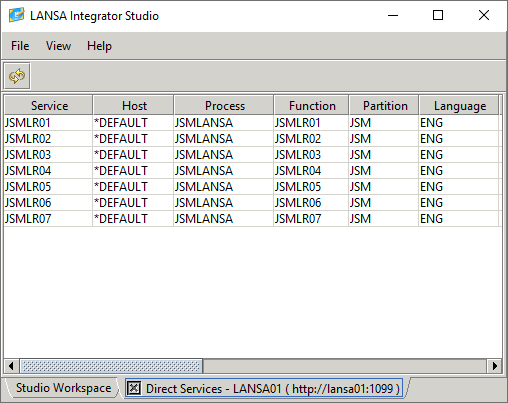The width and height of the screenshot is (508, 403).
Task: Click the Partition column header
Action: [384, 106]
